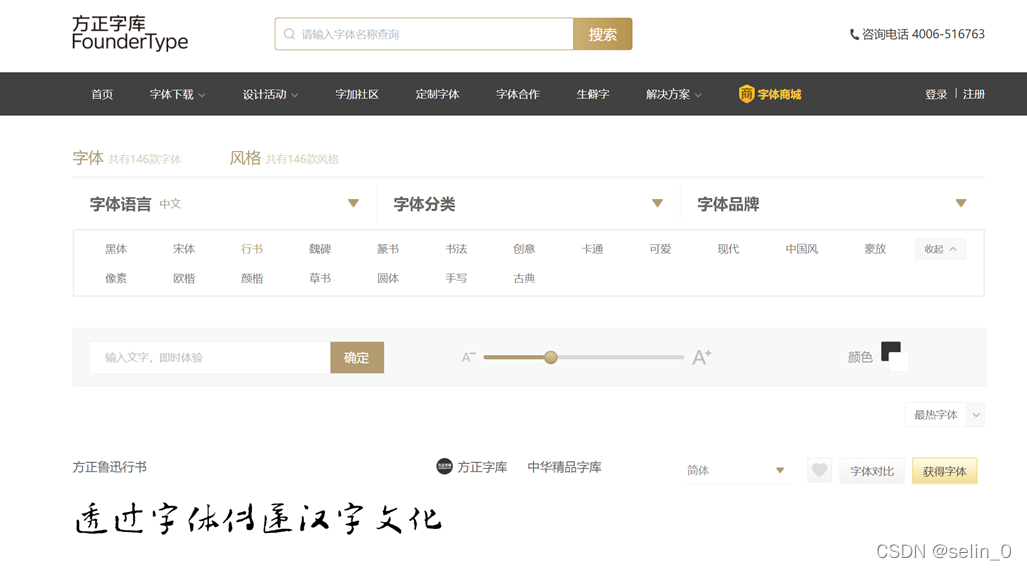Select the 古典 category
This screenshot has width=1027, height=570.
point(525,278)
